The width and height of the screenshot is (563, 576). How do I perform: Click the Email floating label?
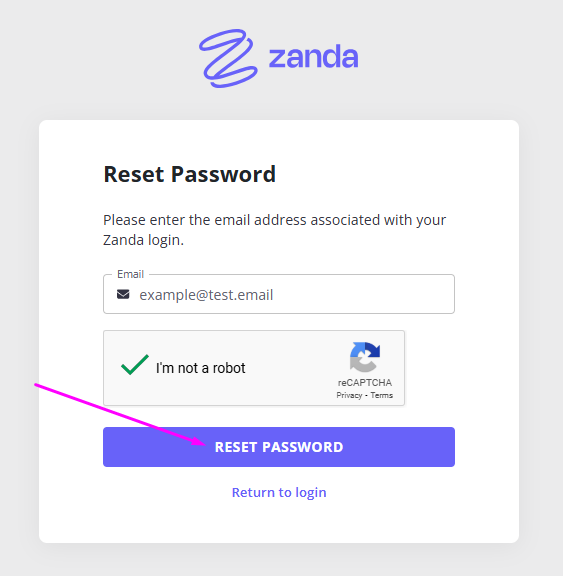[x=130, y=274]
